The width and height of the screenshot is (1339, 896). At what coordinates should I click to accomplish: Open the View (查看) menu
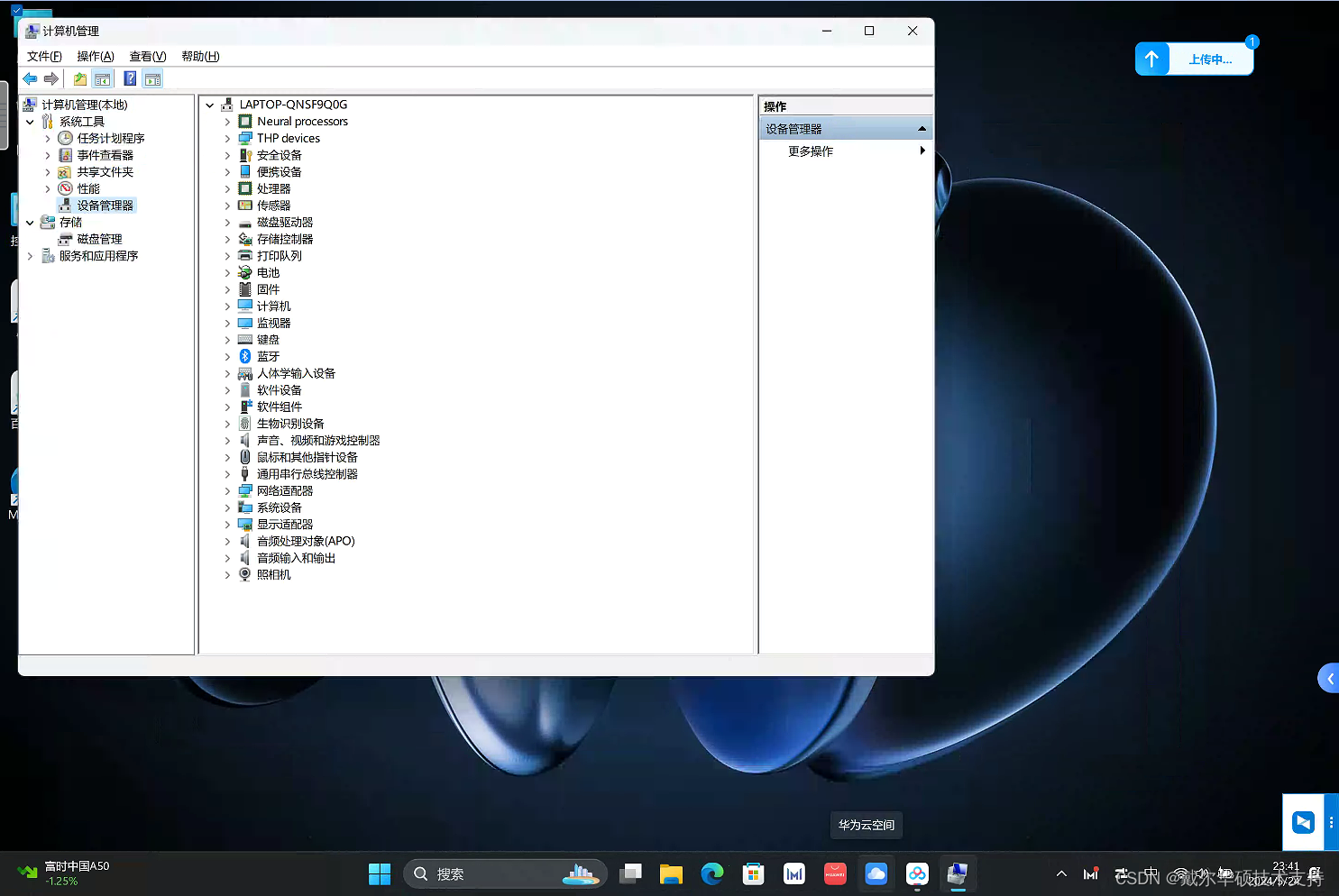148,56
